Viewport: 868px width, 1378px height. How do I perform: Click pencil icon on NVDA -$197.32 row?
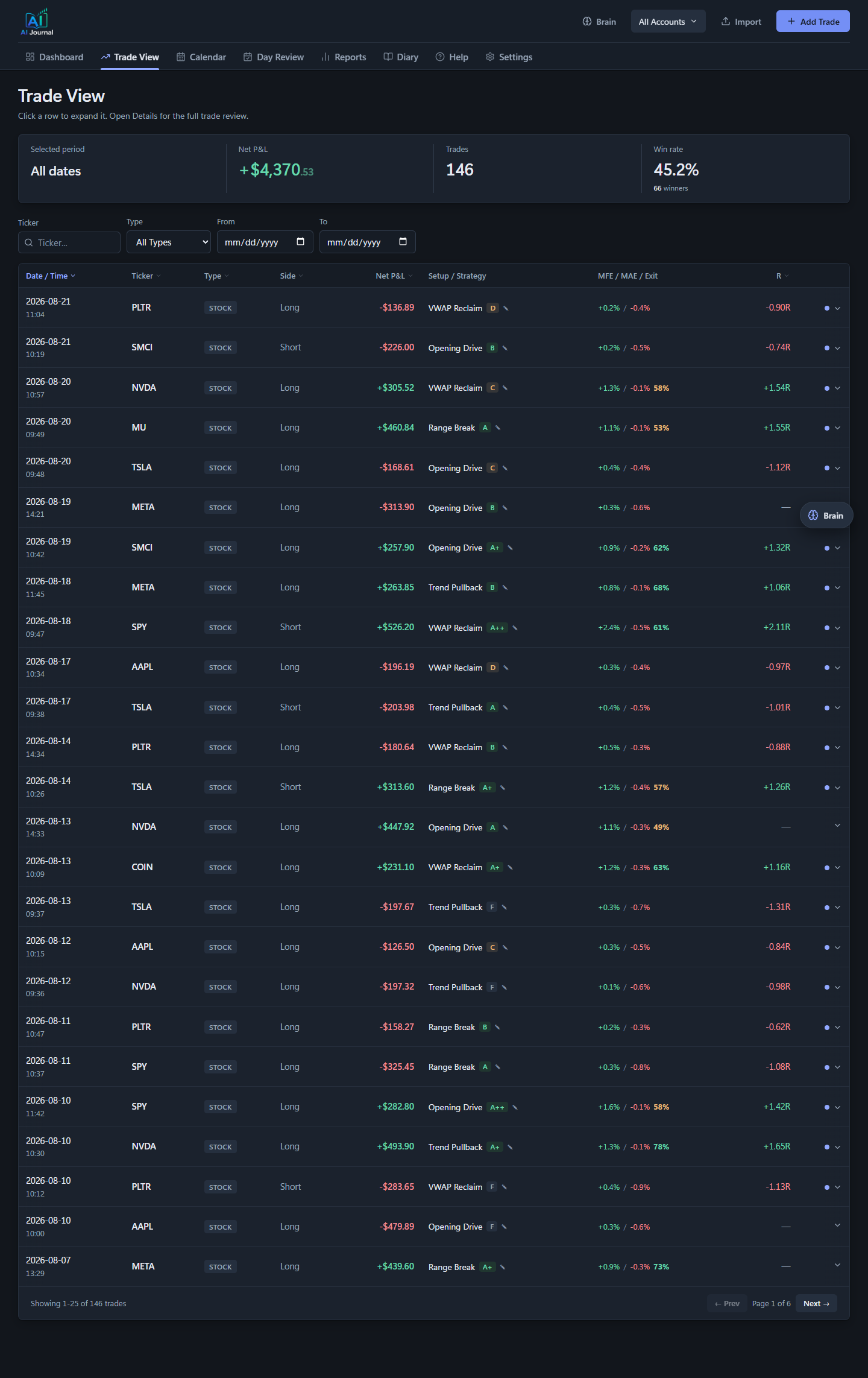504,987
